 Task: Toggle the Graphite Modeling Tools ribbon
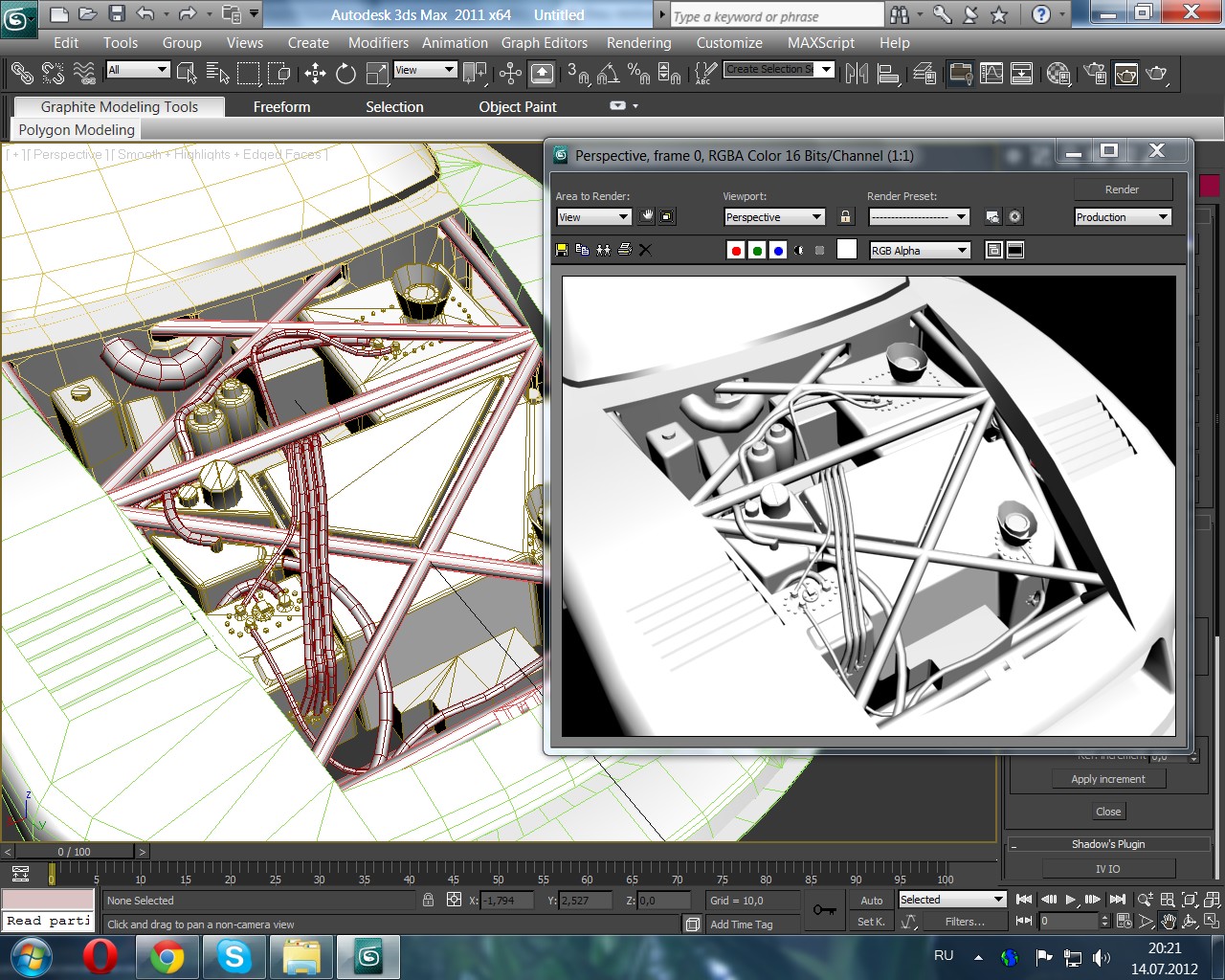pyautogui.click(x=960, y=73)
